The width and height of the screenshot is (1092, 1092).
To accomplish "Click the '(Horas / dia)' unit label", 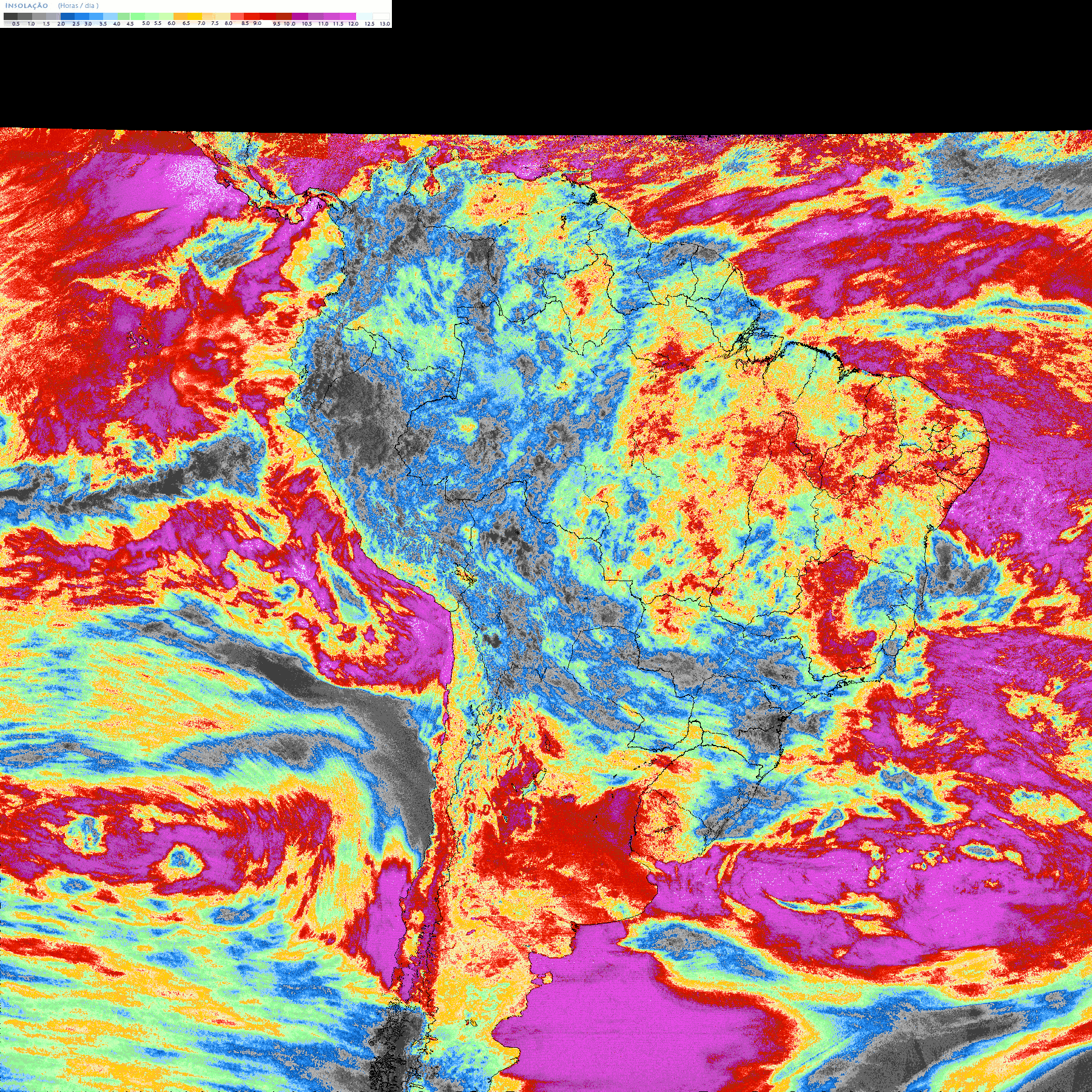I will pyautogui.click(x=78, y=5).
